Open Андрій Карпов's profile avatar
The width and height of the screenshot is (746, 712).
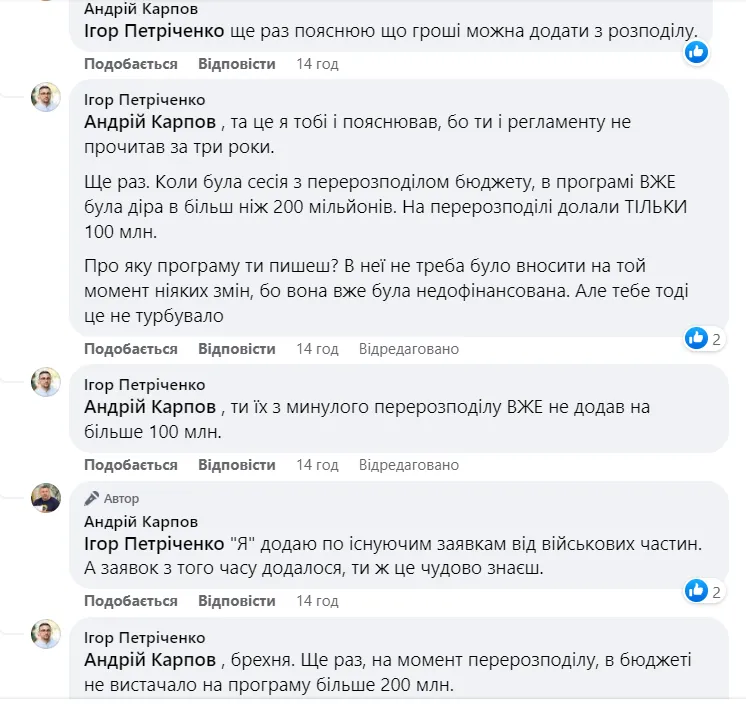46,497
